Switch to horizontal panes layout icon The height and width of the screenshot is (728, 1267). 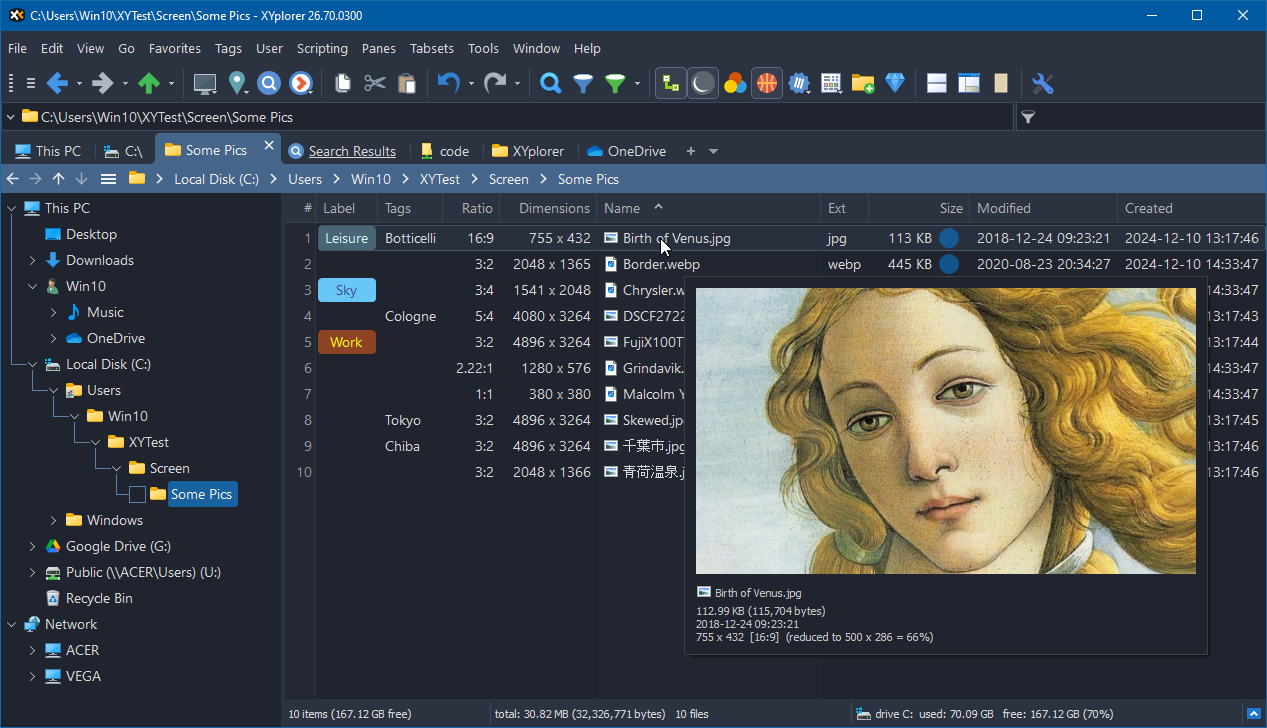tap(936, 83)
